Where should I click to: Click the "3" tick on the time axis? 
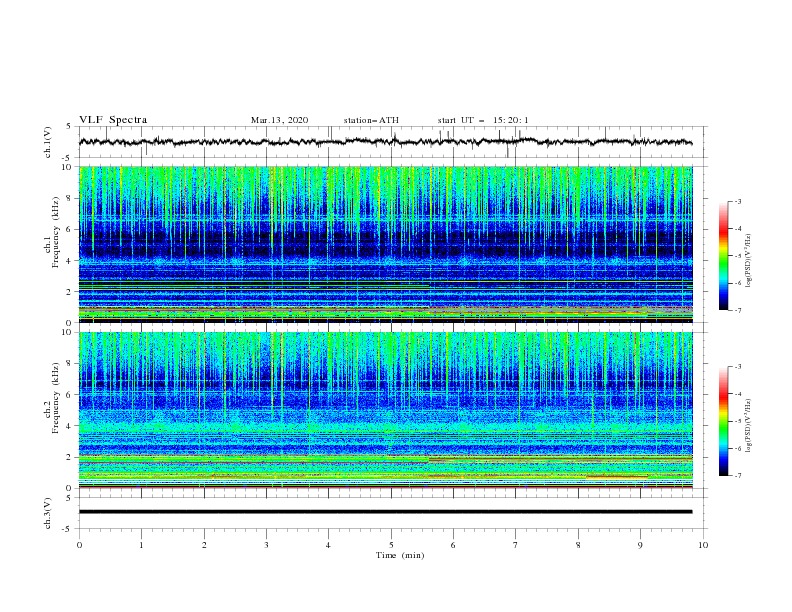click(266, 545)
